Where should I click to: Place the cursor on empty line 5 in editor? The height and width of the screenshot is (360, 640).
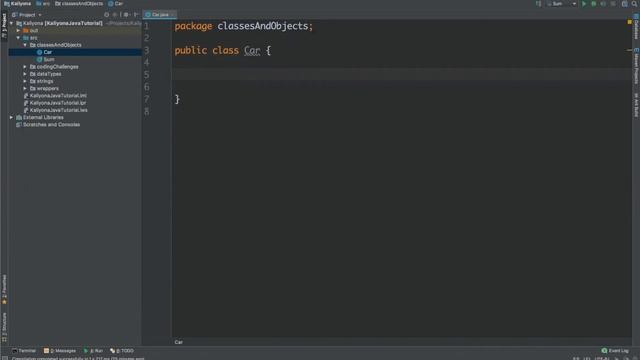coord(402,75)
